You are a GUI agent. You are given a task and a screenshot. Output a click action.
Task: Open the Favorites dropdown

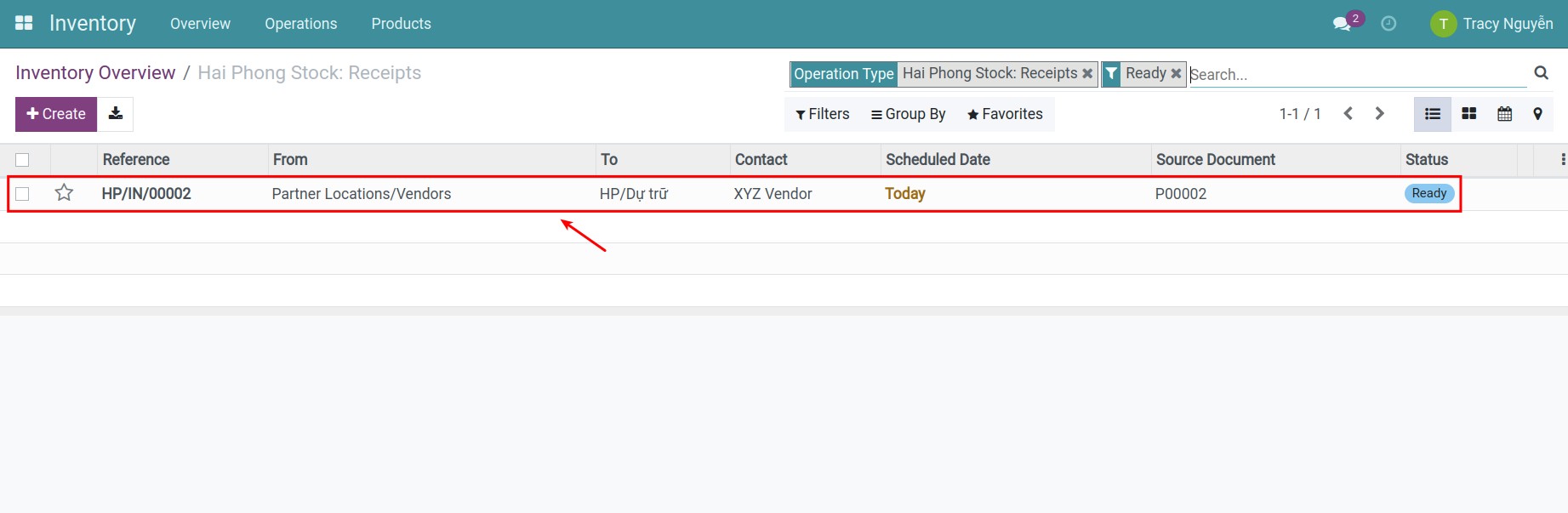[x=1005, y=114]
